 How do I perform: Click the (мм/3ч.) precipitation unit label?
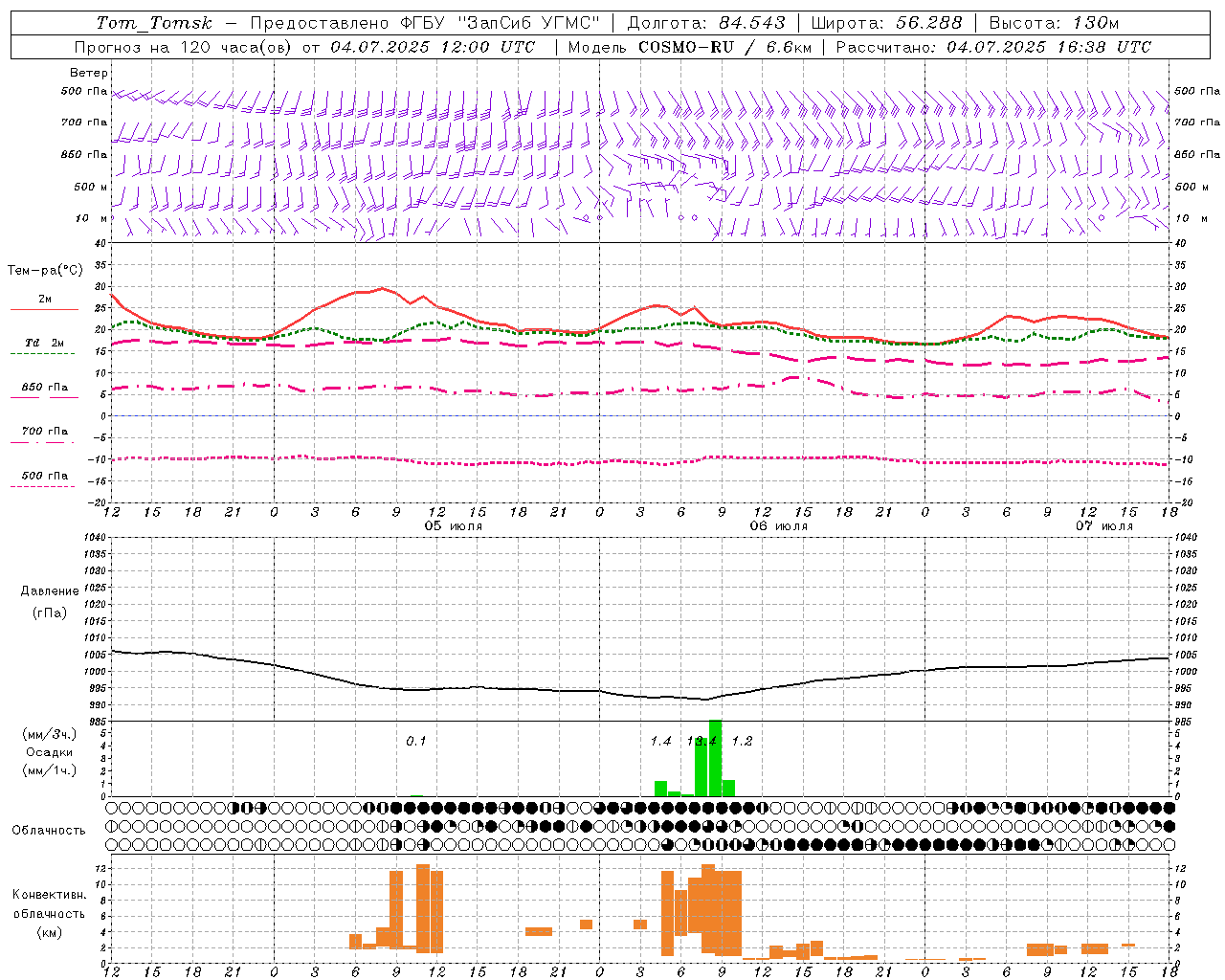tap(49, 734)
